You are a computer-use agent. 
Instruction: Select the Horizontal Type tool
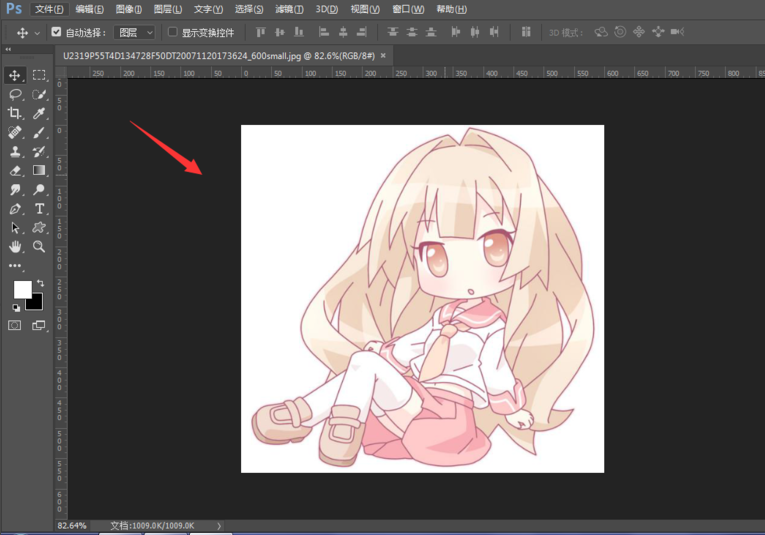click(x=39, y=209)
